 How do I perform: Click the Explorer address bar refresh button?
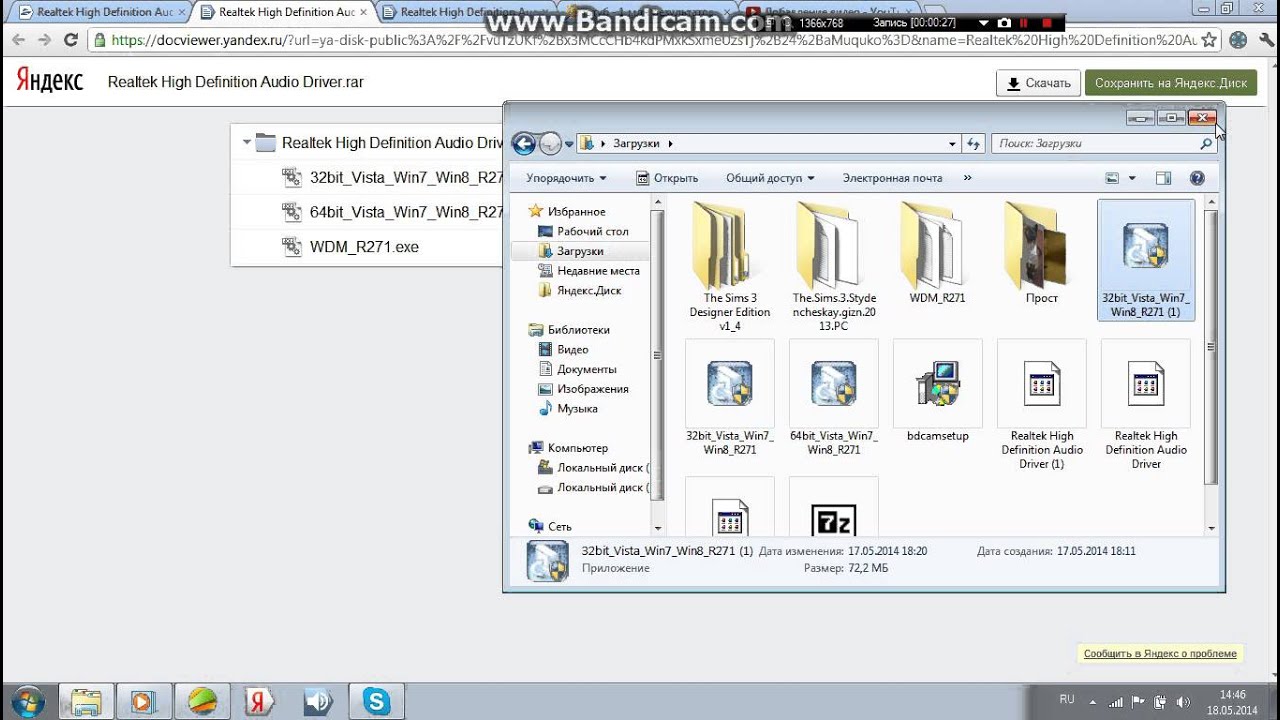[974, 144]
